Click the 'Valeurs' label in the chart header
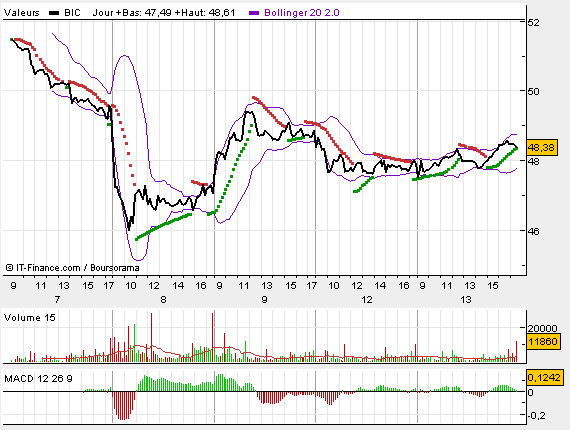This screenshot has width=570, height=430. tap(21, 13)
